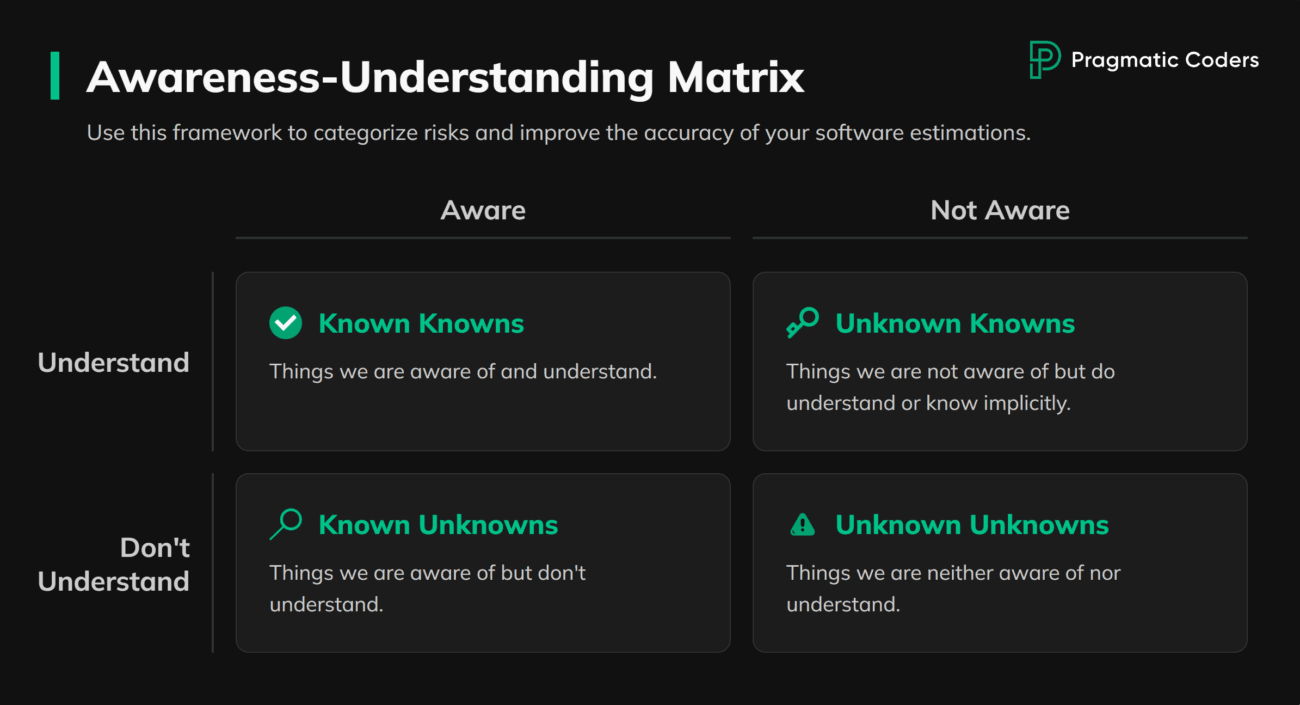Click the 'Unknown Knowns' heading text

click(x=955, y=322)
